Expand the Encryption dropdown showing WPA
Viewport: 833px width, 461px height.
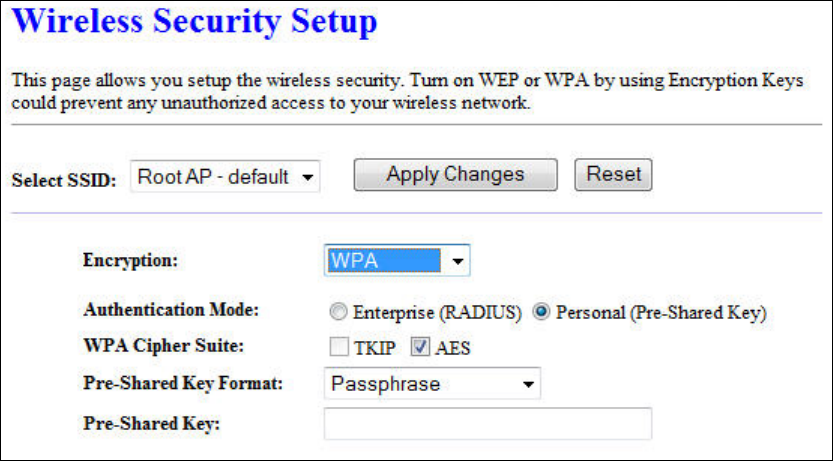pos(397,261)
